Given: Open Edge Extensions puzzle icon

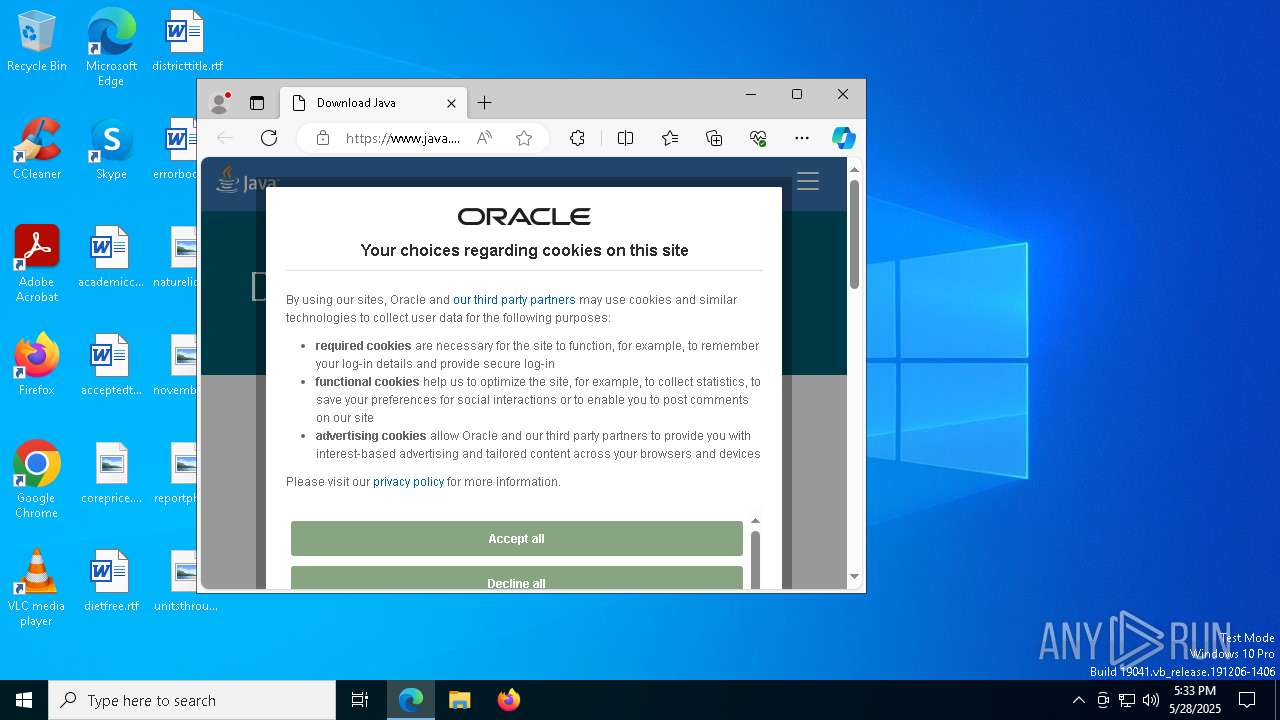Looking at the screenshot, I should click(577, 138).
